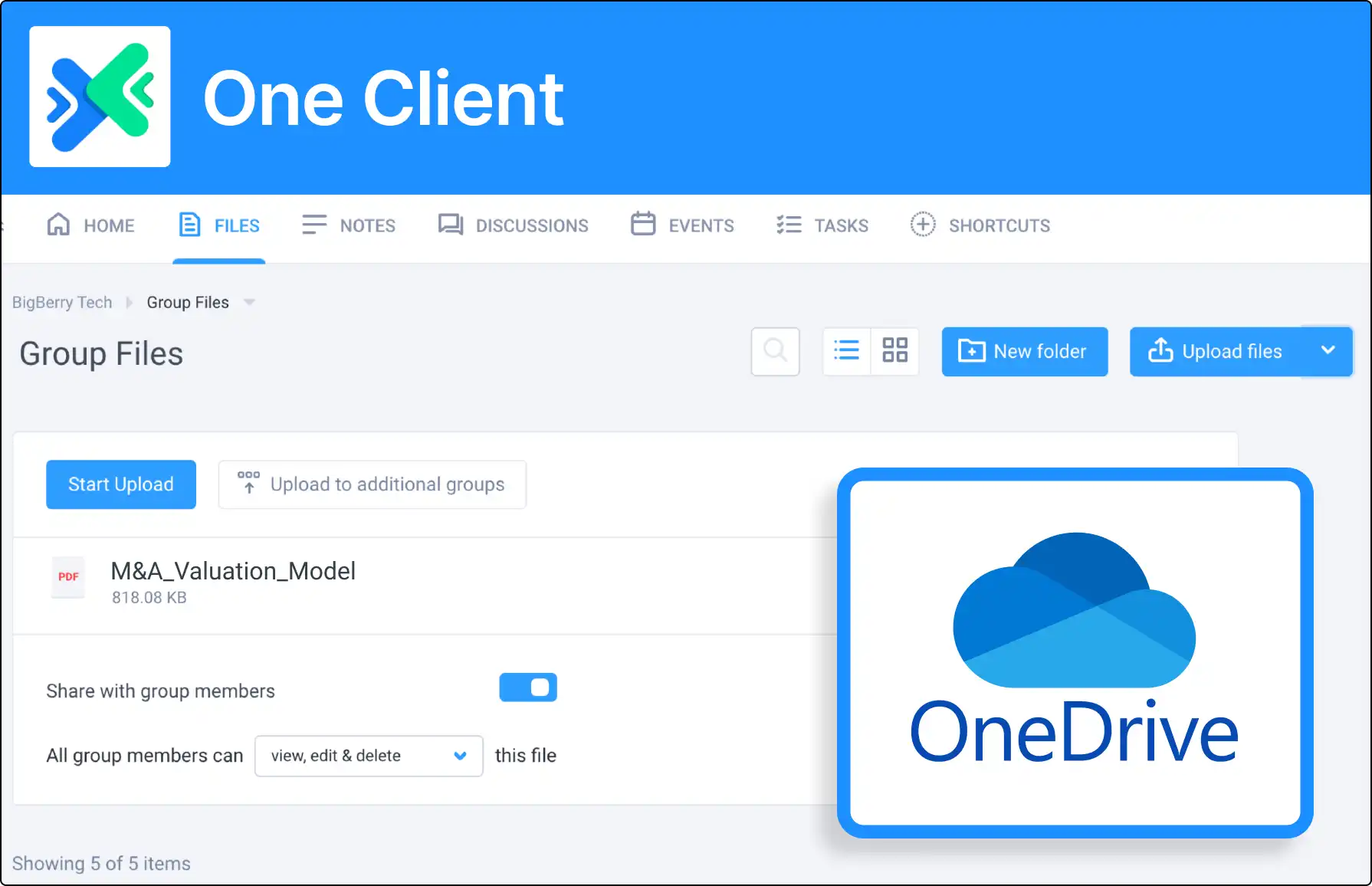Open the view, edit & delete permissions dropdown
The image size is (1372, 886).
coord(369,756)
